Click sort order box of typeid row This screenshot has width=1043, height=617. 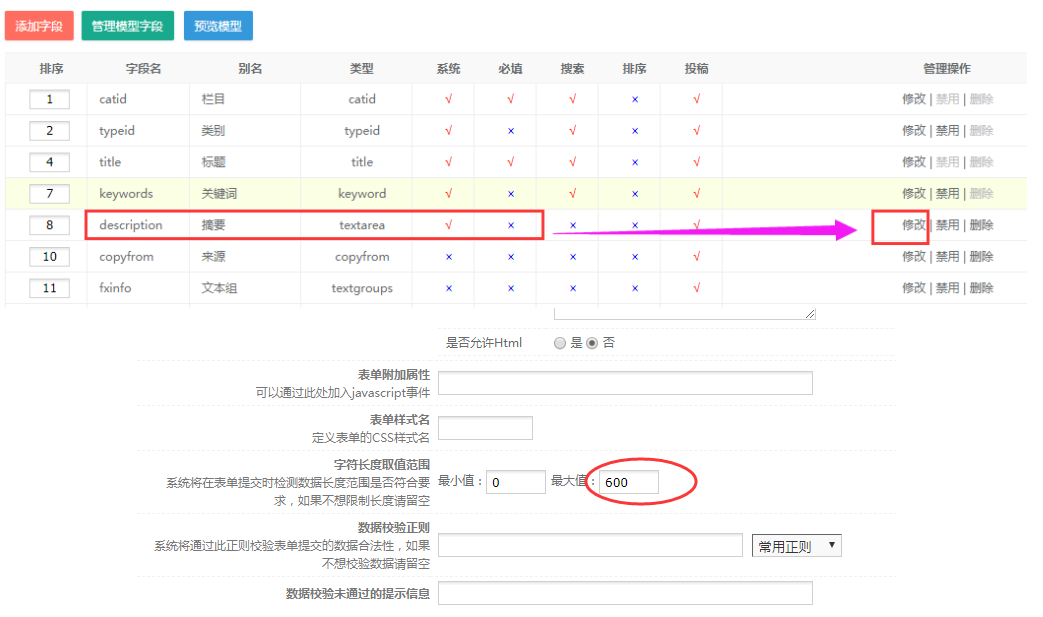pyautogui.click(x=49, y=130)
